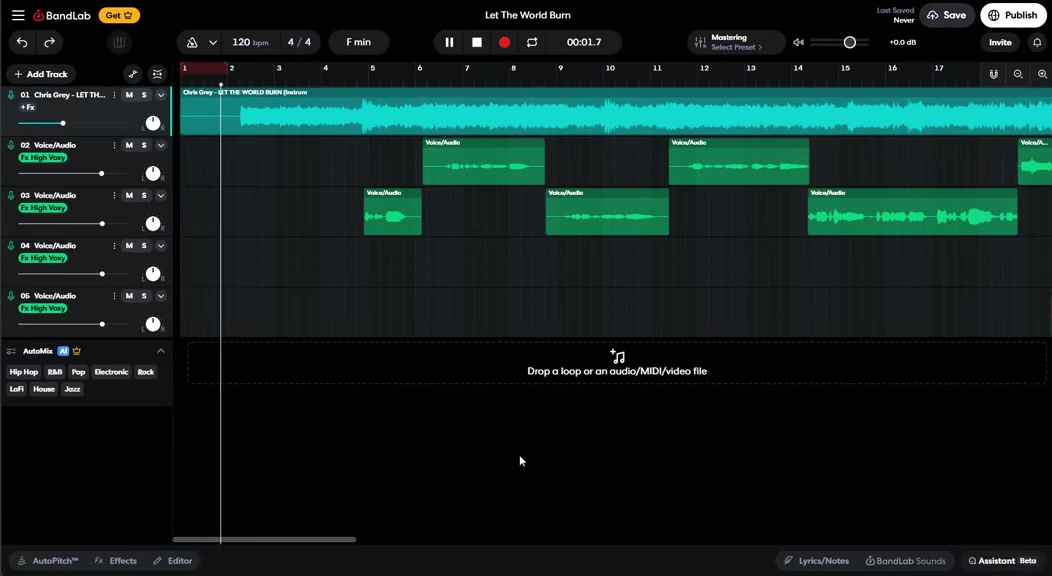Collapse the AutoMix panel chevron

tap(161, 351)
